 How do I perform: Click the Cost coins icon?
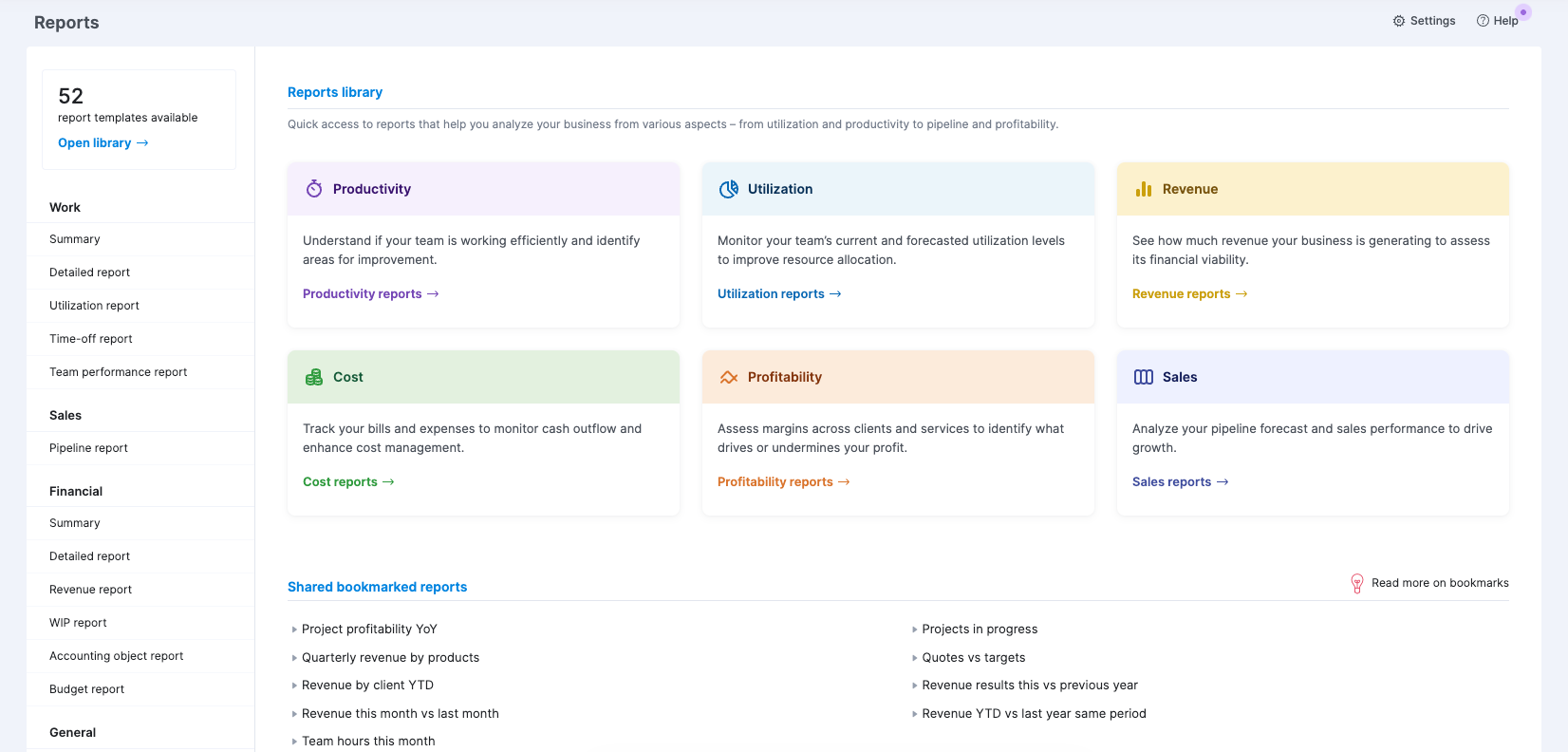point(314,377)
